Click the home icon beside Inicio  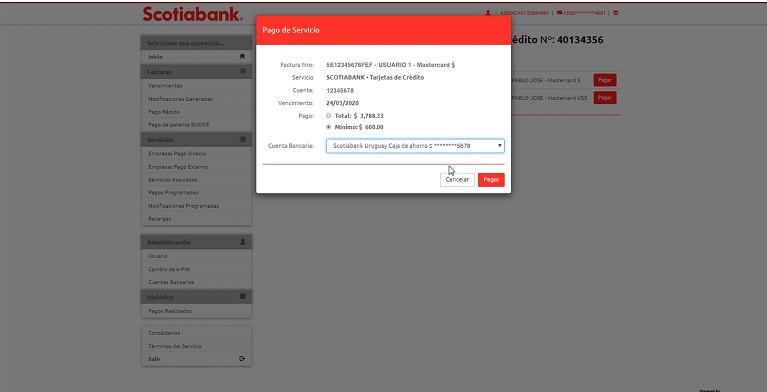[242, 56]
